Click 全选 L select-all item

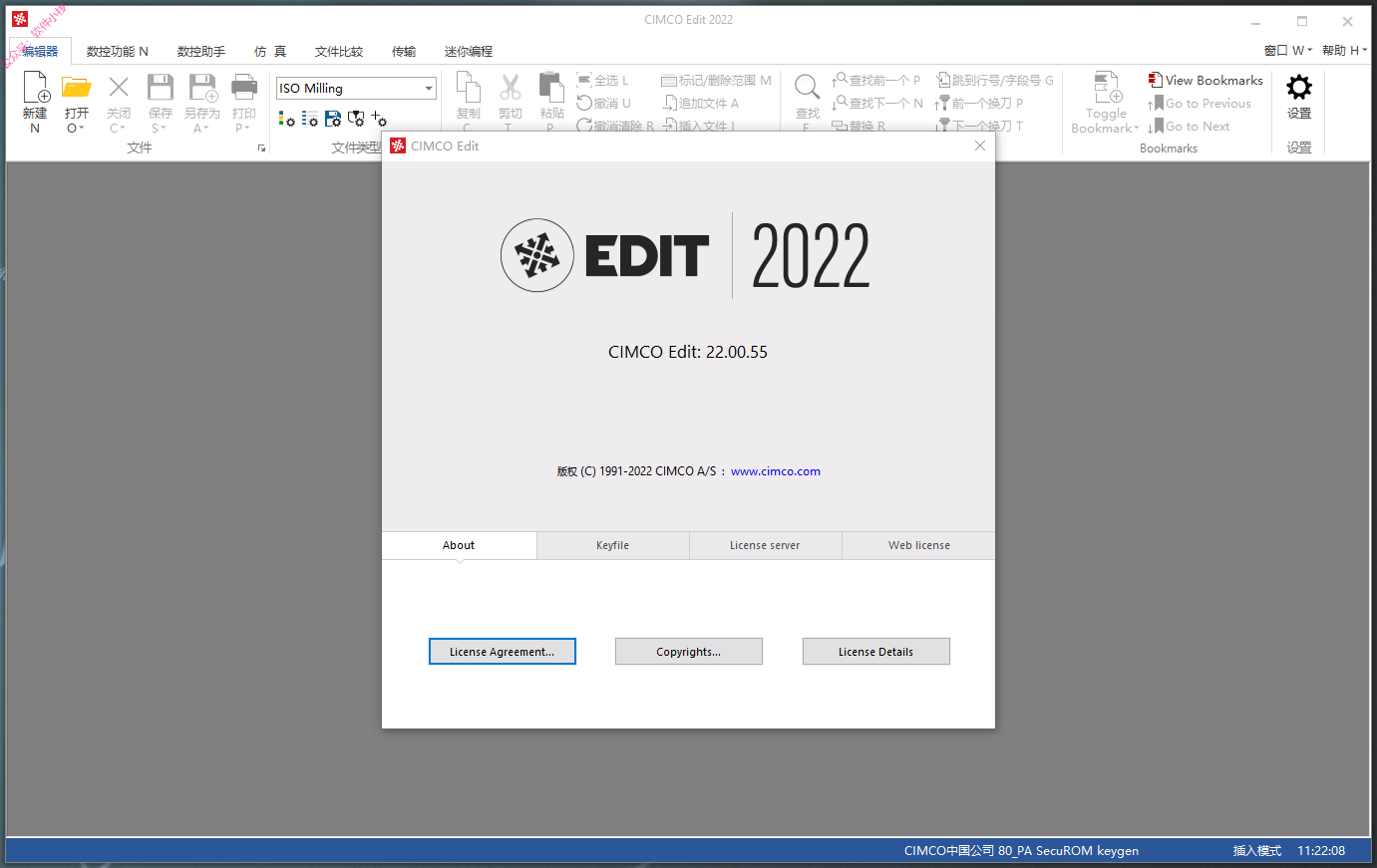pyautogui.click(x=602, y=80)
